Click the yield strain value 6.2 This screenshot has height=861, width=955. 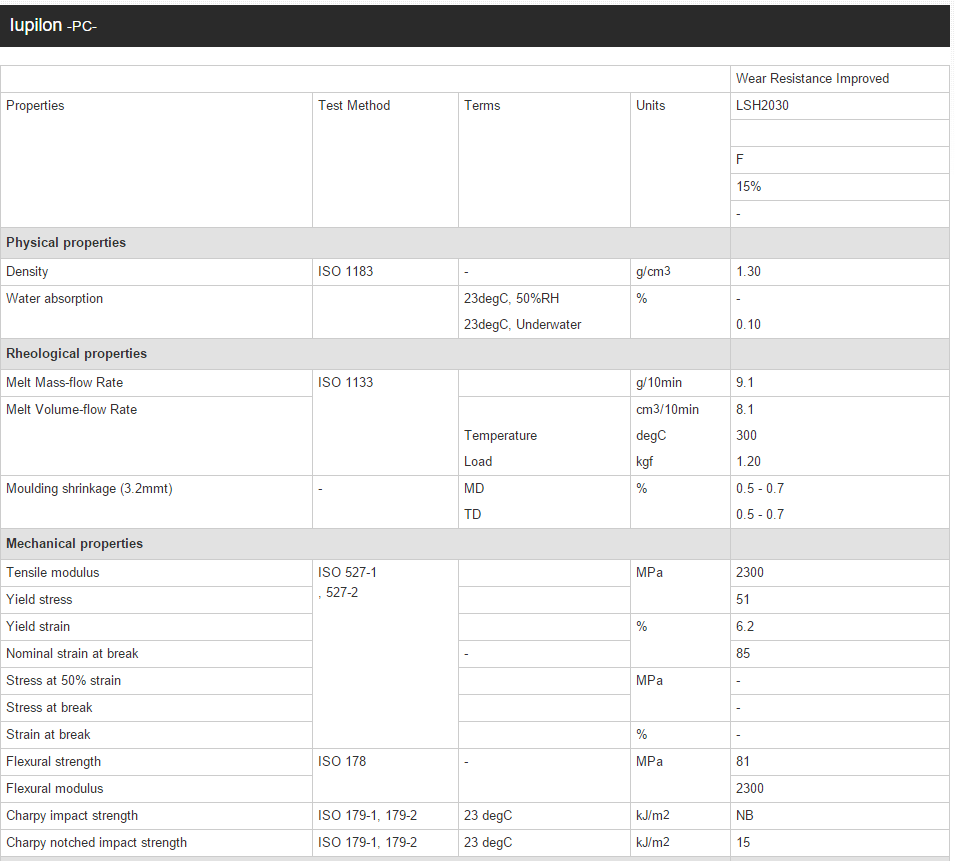pyautogui.click(x=744, y=626)
